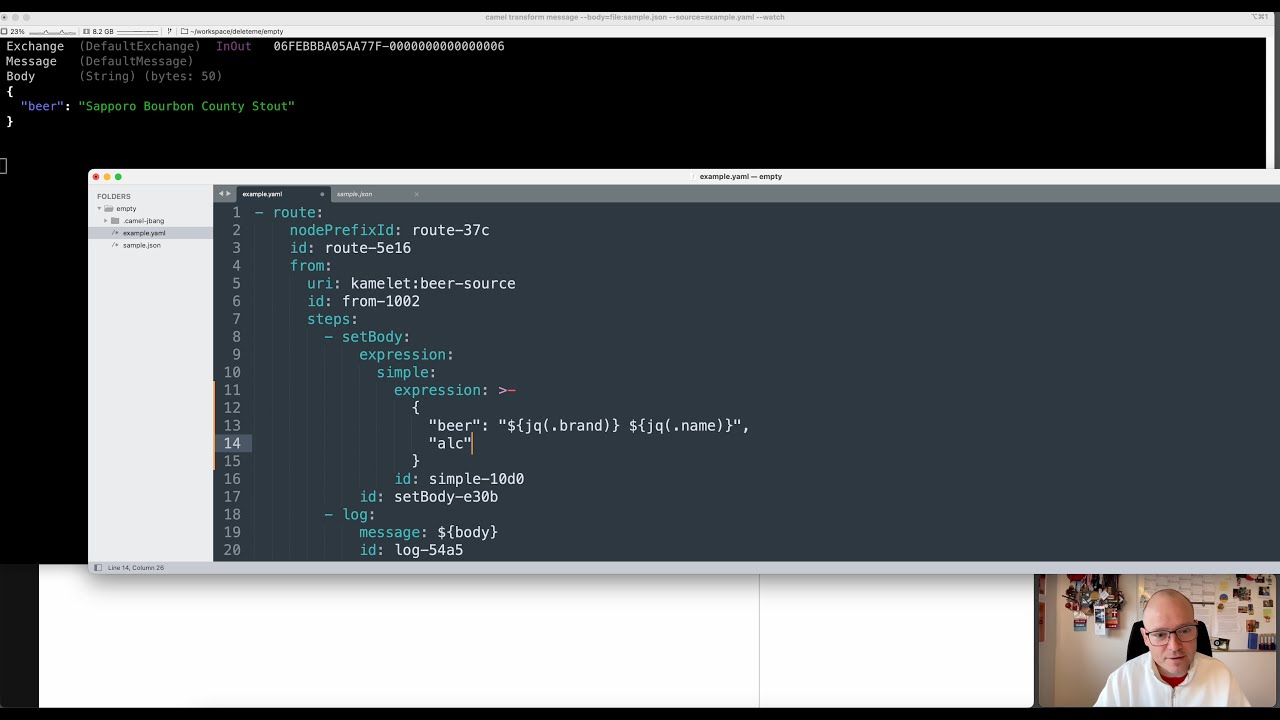The width and height of the screenshot is (1280, 720).
Task: Select the empty folder icon
Action: (109, 209)
